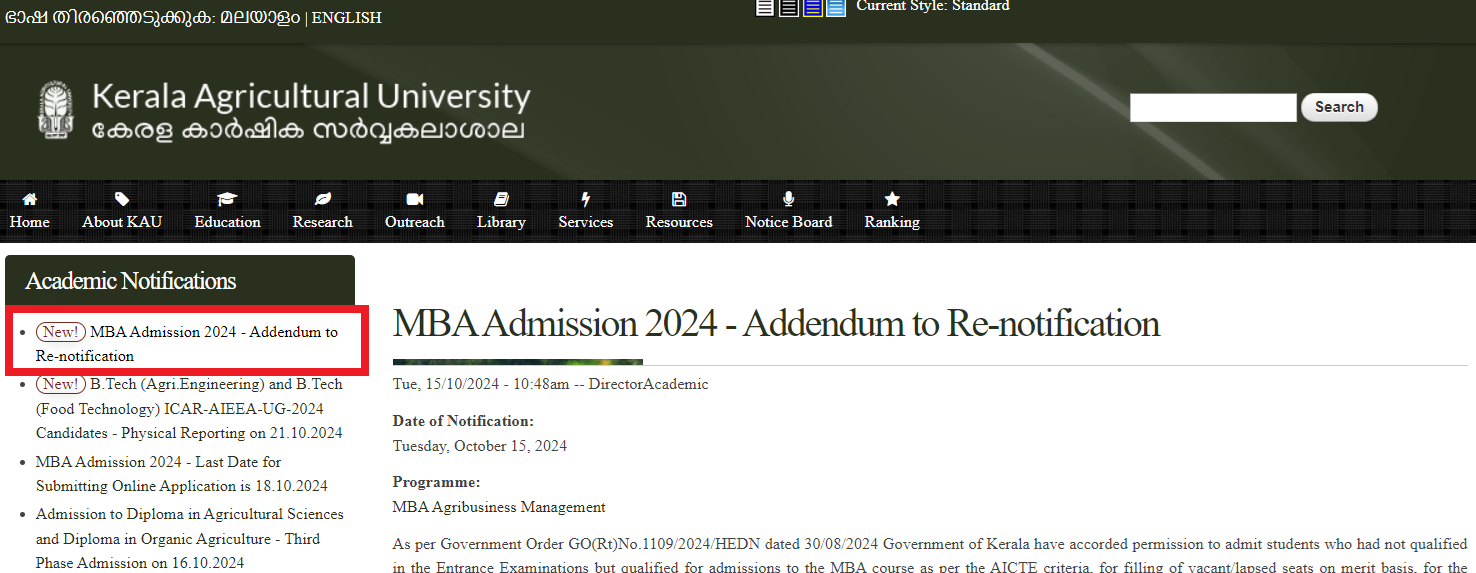Click the book icon above Library
This screenshot has width=1476, height=573.
(x=501, y=199)
